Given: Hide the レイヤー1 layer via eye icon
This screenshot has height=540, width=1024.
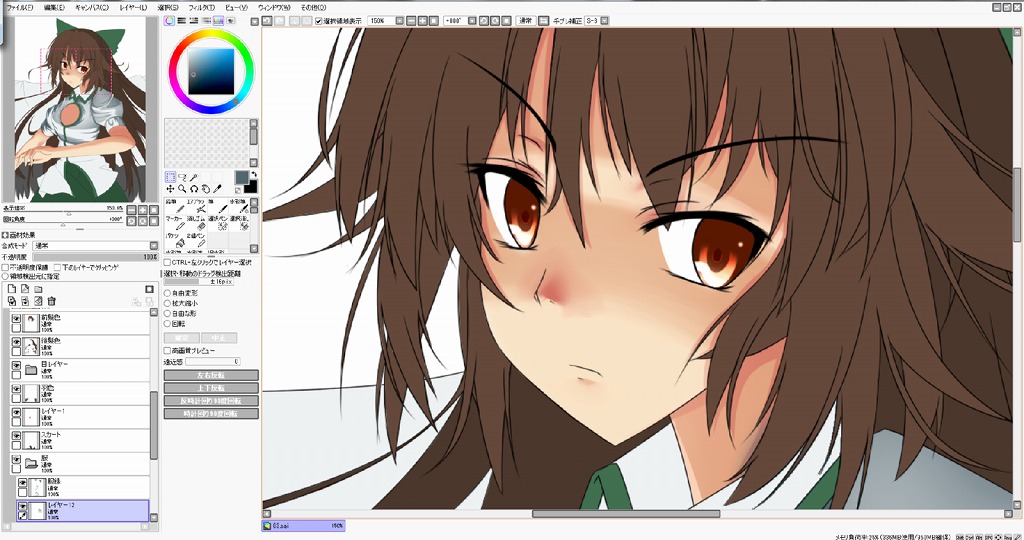Looking at the screenshot, I should tap(16, 413).
